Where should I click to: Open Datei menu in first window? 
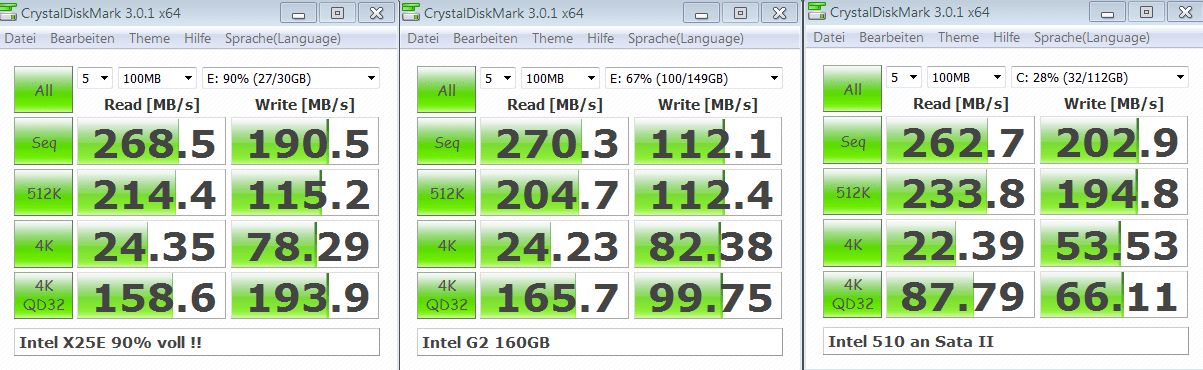coord(20,38)
